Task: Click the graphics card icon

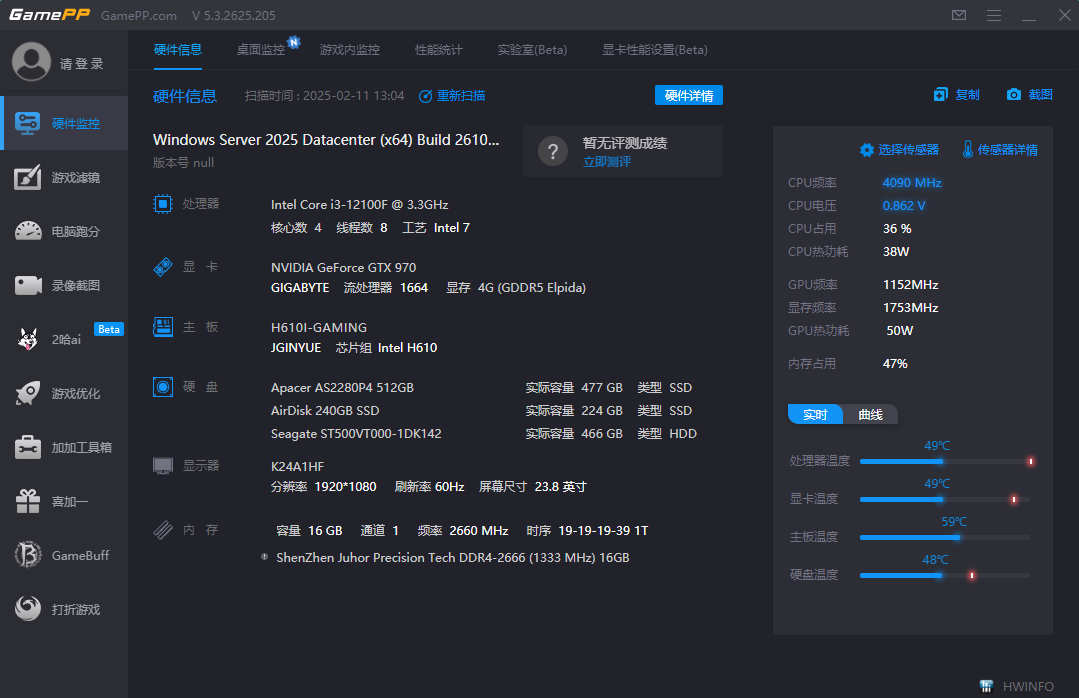Action: pos(162,266)
